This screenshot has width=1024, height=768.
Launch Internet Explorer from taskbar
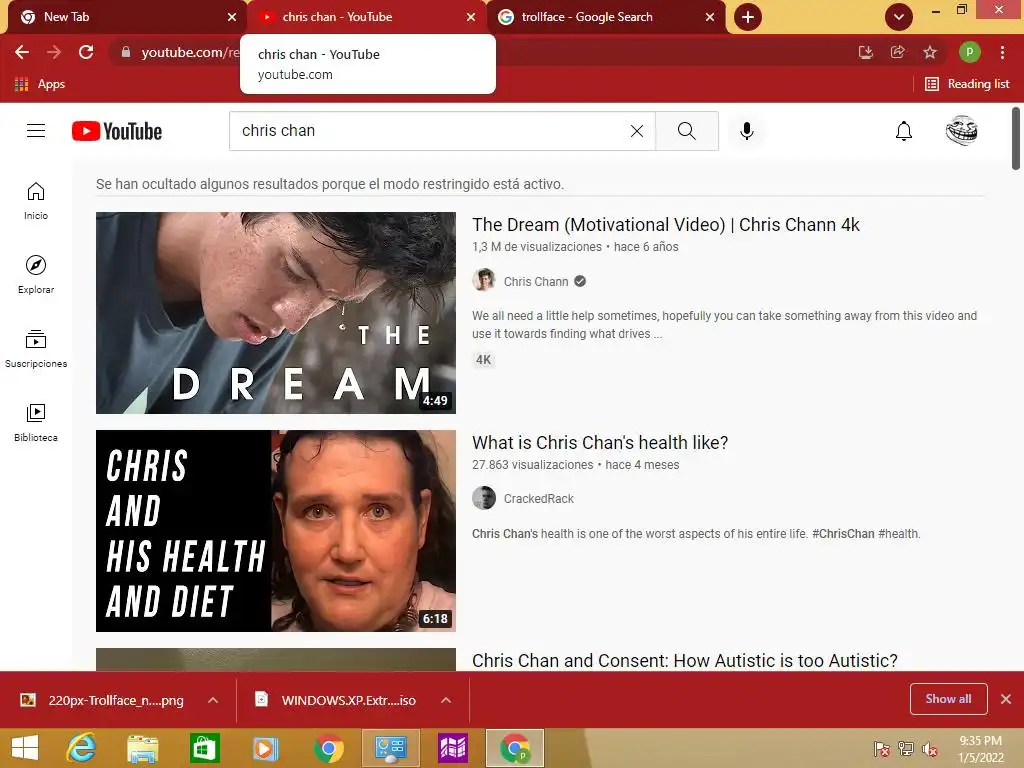81,748
